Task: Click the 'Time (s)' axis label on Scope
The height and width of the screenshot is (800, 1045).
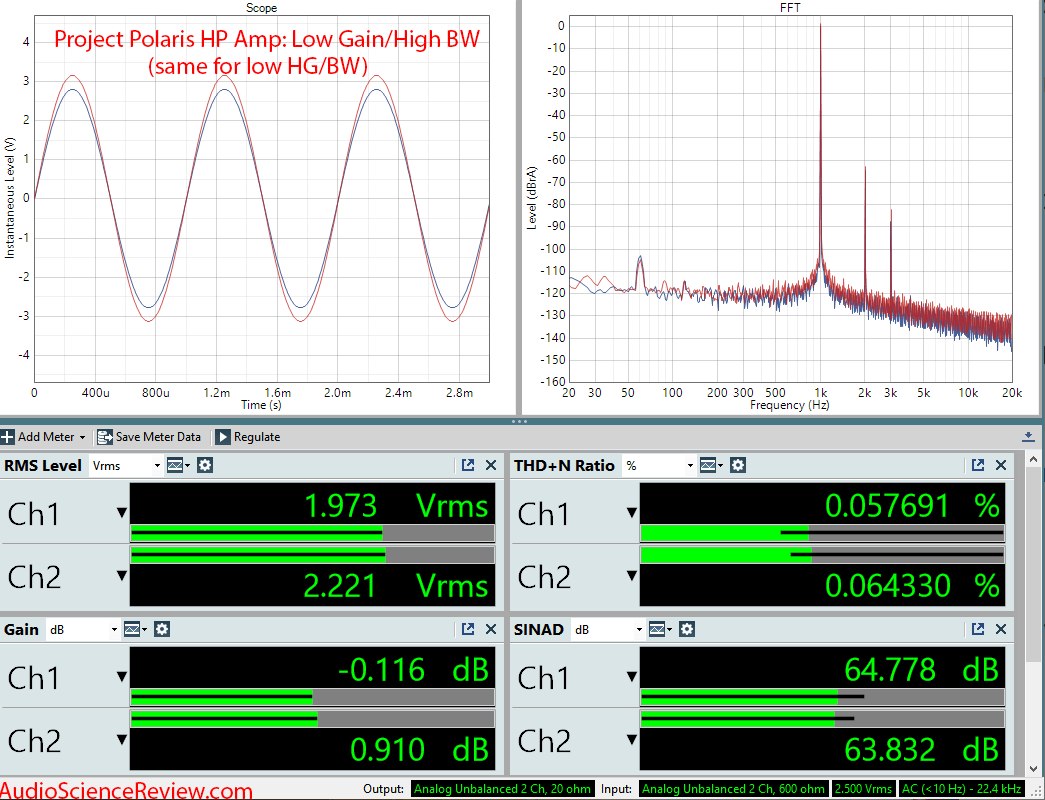Action: [261, 405]
